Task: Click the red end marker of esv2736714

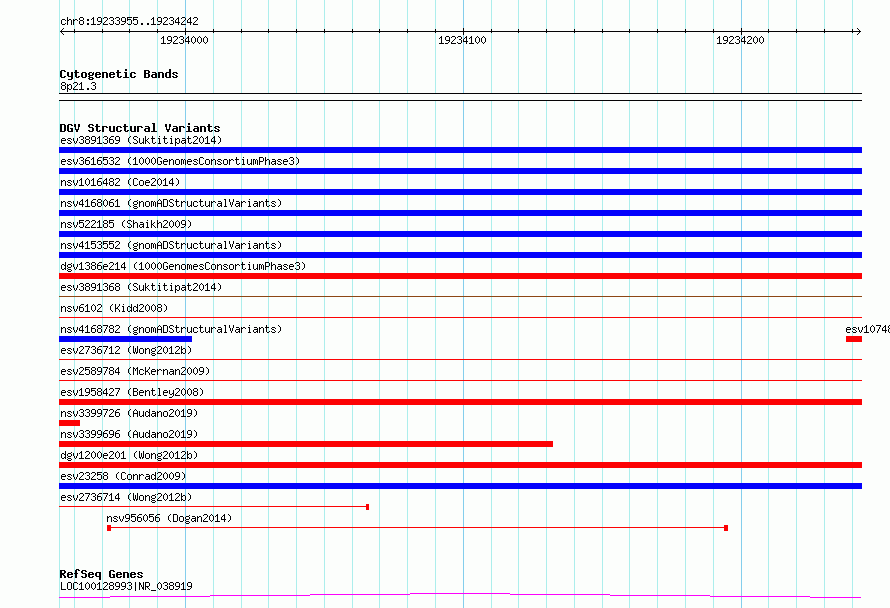Action: point(368,507)
